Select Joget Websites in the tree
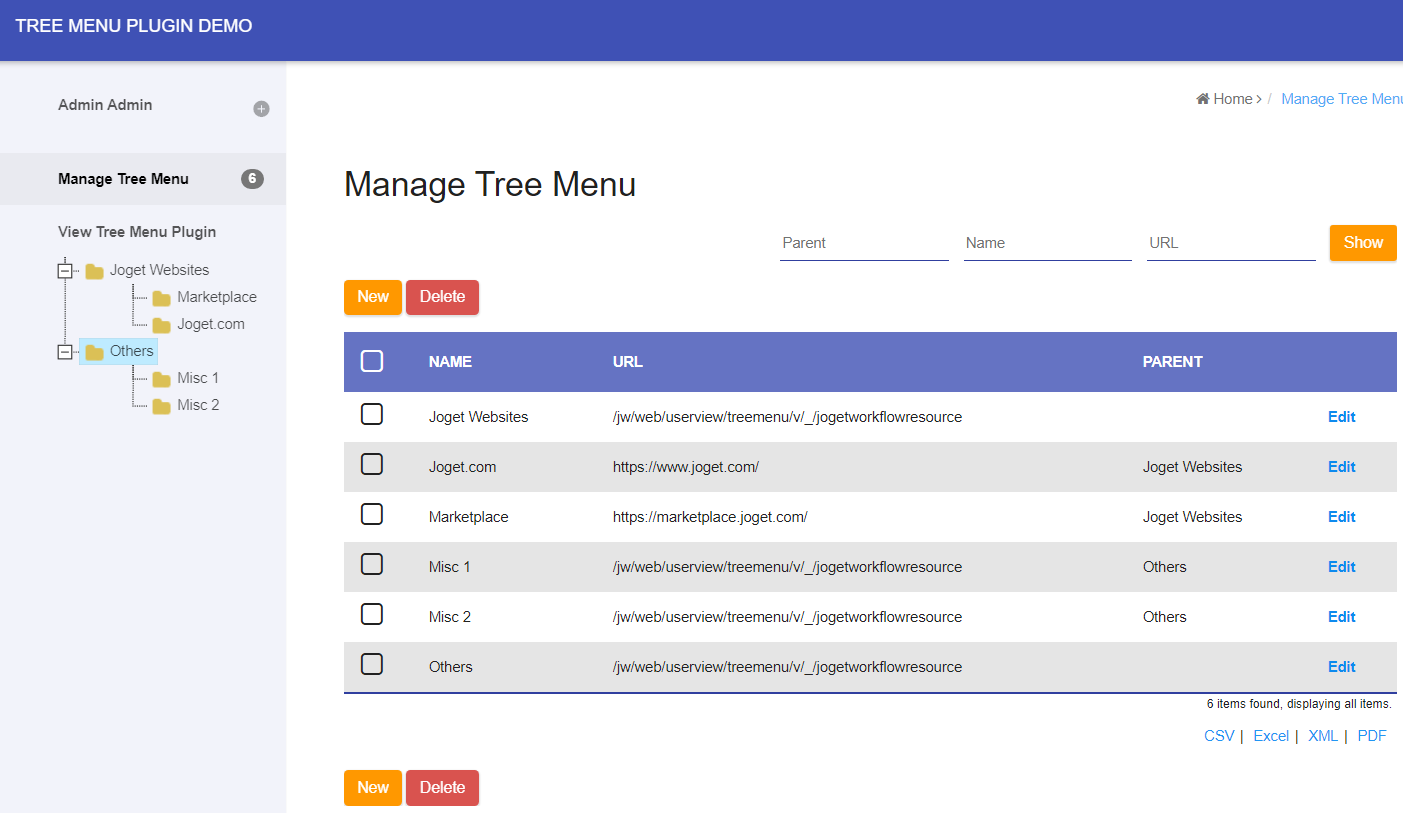1403x813 pixels. (x=159, y=270)
